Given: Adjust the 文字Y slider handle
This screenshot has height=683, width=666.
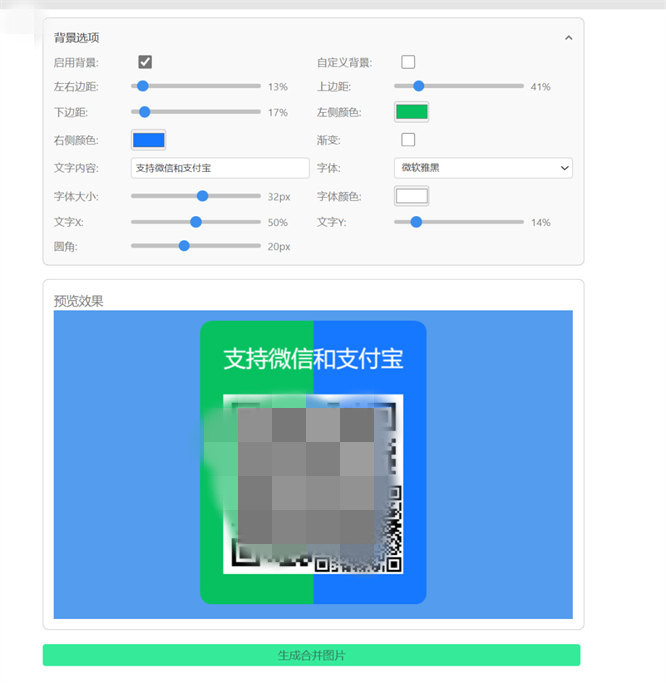Looking at the screenshot, I should point(416,222).
